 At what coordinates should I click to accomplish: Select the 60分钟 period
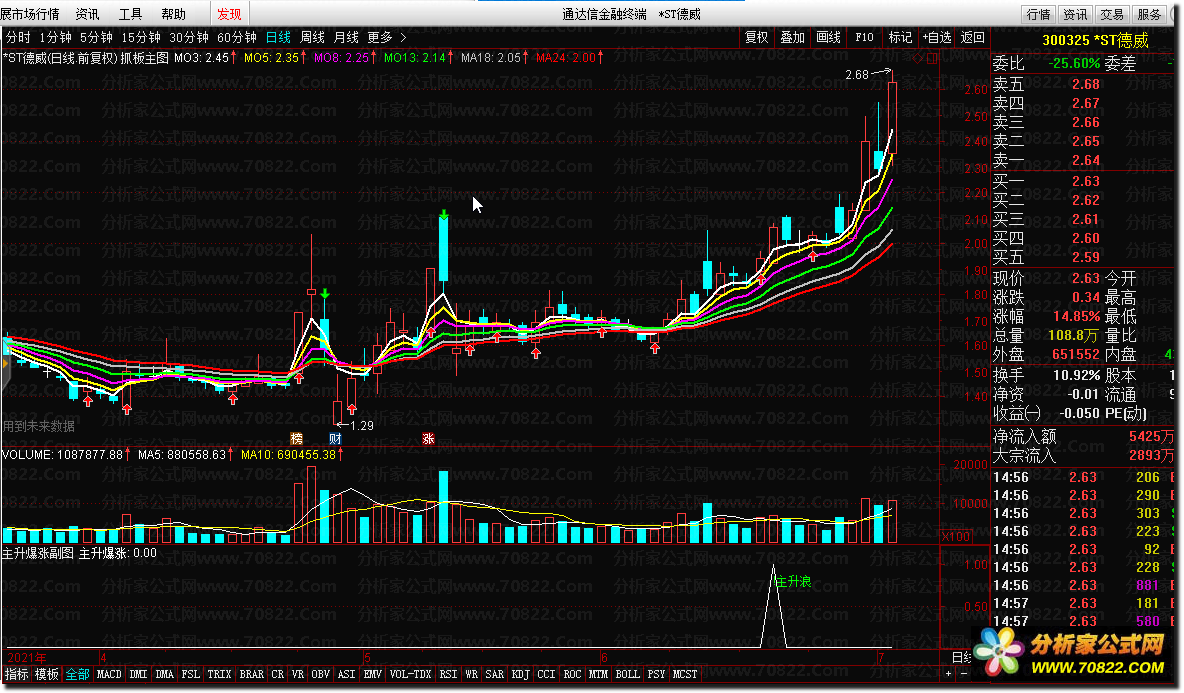point(237,37)
